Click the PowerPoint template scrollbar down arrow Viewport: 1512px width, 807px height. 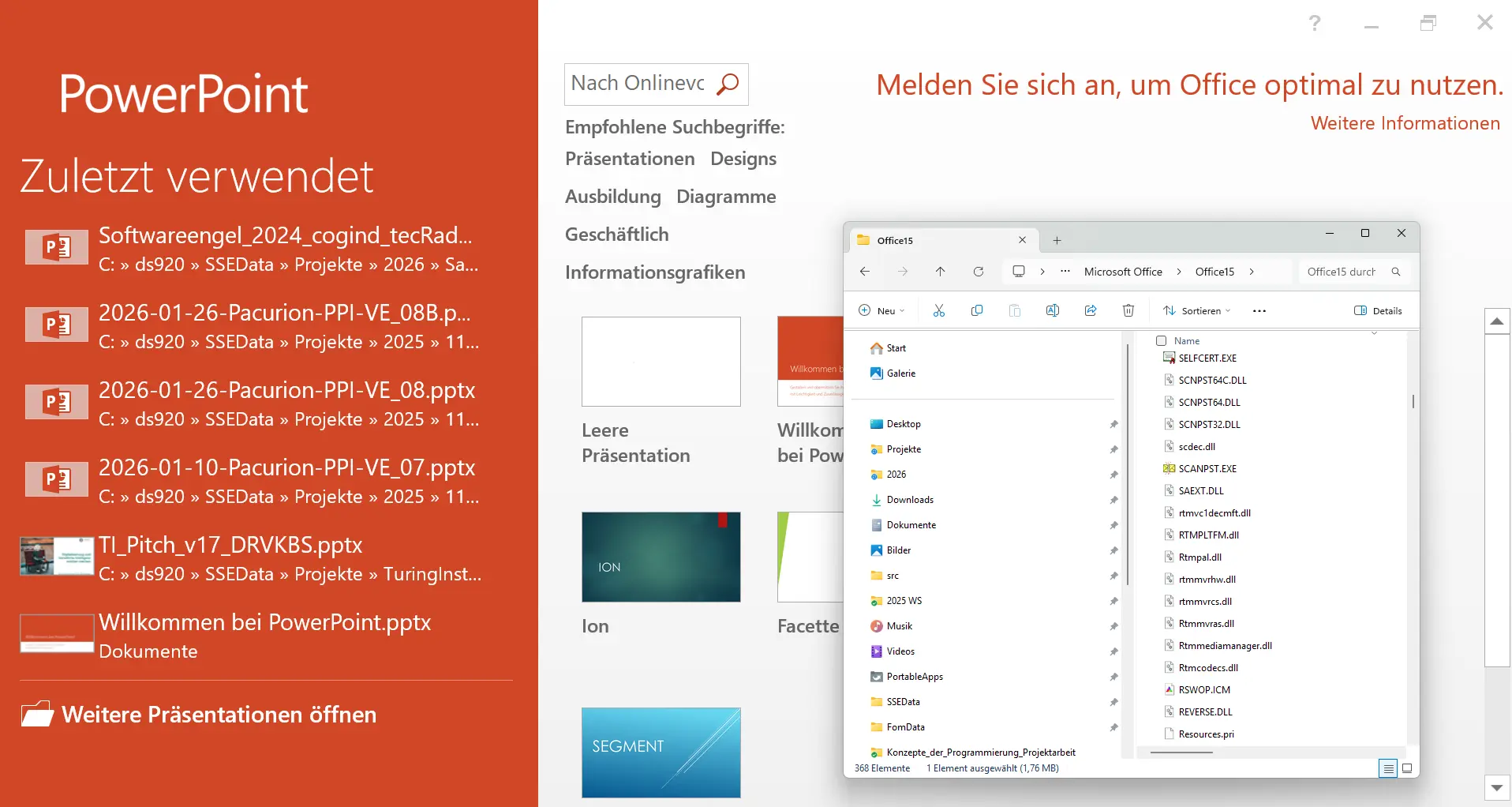pos(1497,787)
